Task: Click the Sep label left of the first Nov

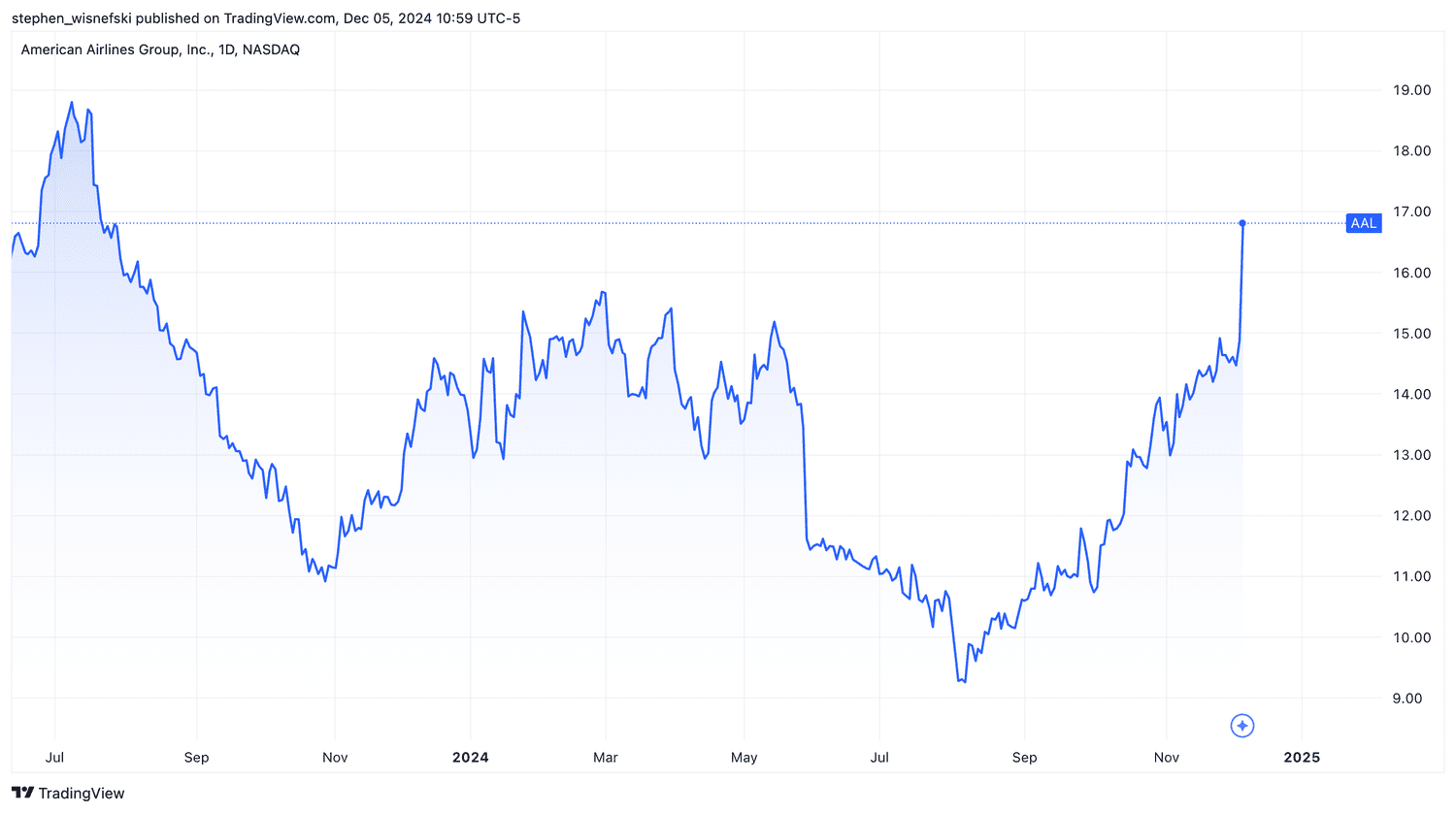Action: pos(196,757)
